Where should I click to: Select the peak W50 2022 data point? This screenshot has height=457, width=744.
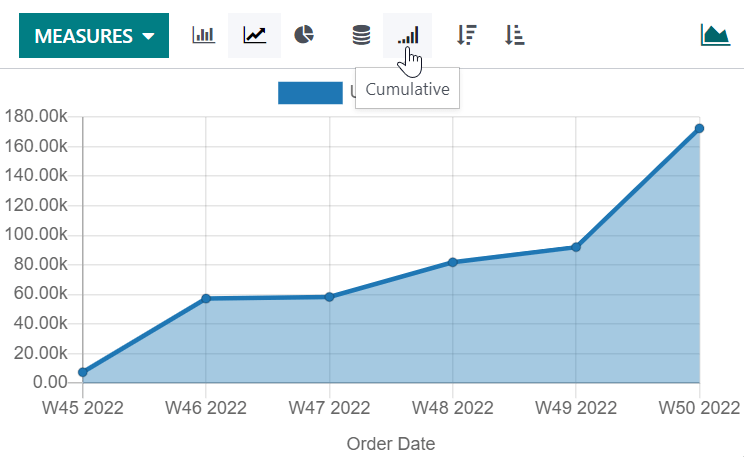(699, 129)
